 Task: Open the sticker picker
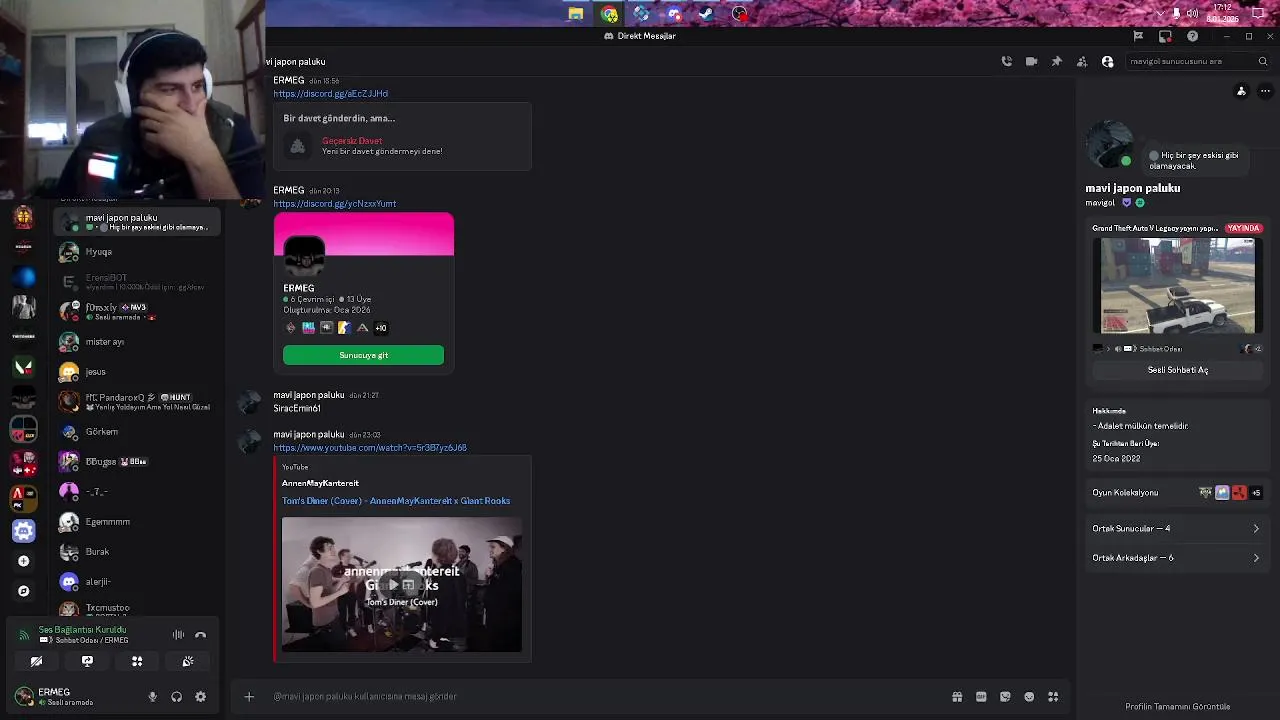pos(1005,697)
